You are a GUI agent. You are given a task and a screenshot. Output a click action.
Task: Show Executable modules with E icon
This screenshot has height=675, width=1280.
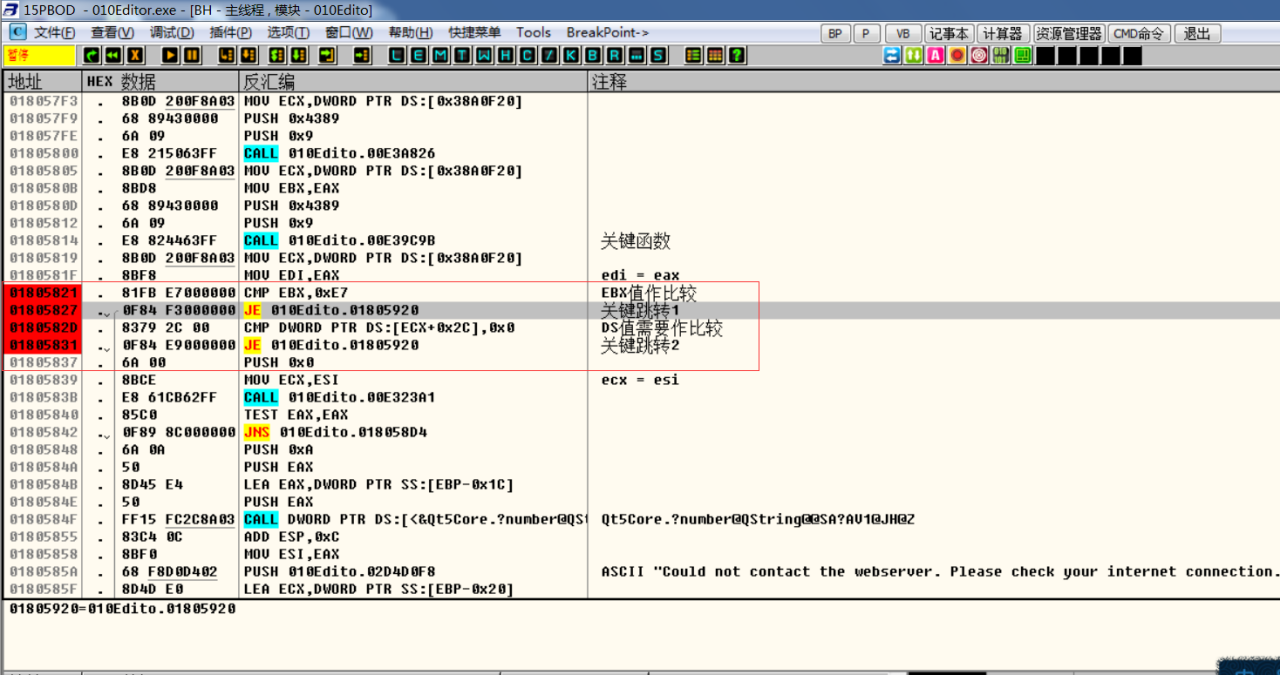pos(419,56)
